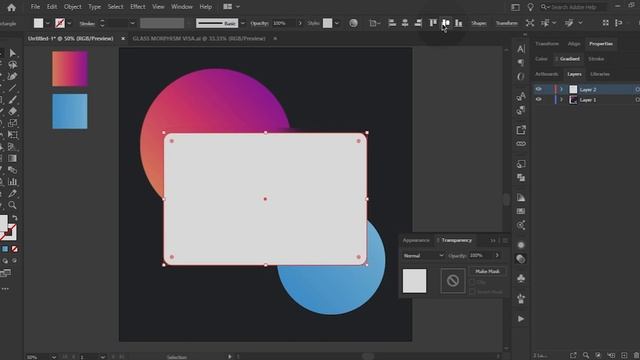Toggle visibility of Layer 1
This screenshot has width=640, height=360.
[x=538, y=100]
